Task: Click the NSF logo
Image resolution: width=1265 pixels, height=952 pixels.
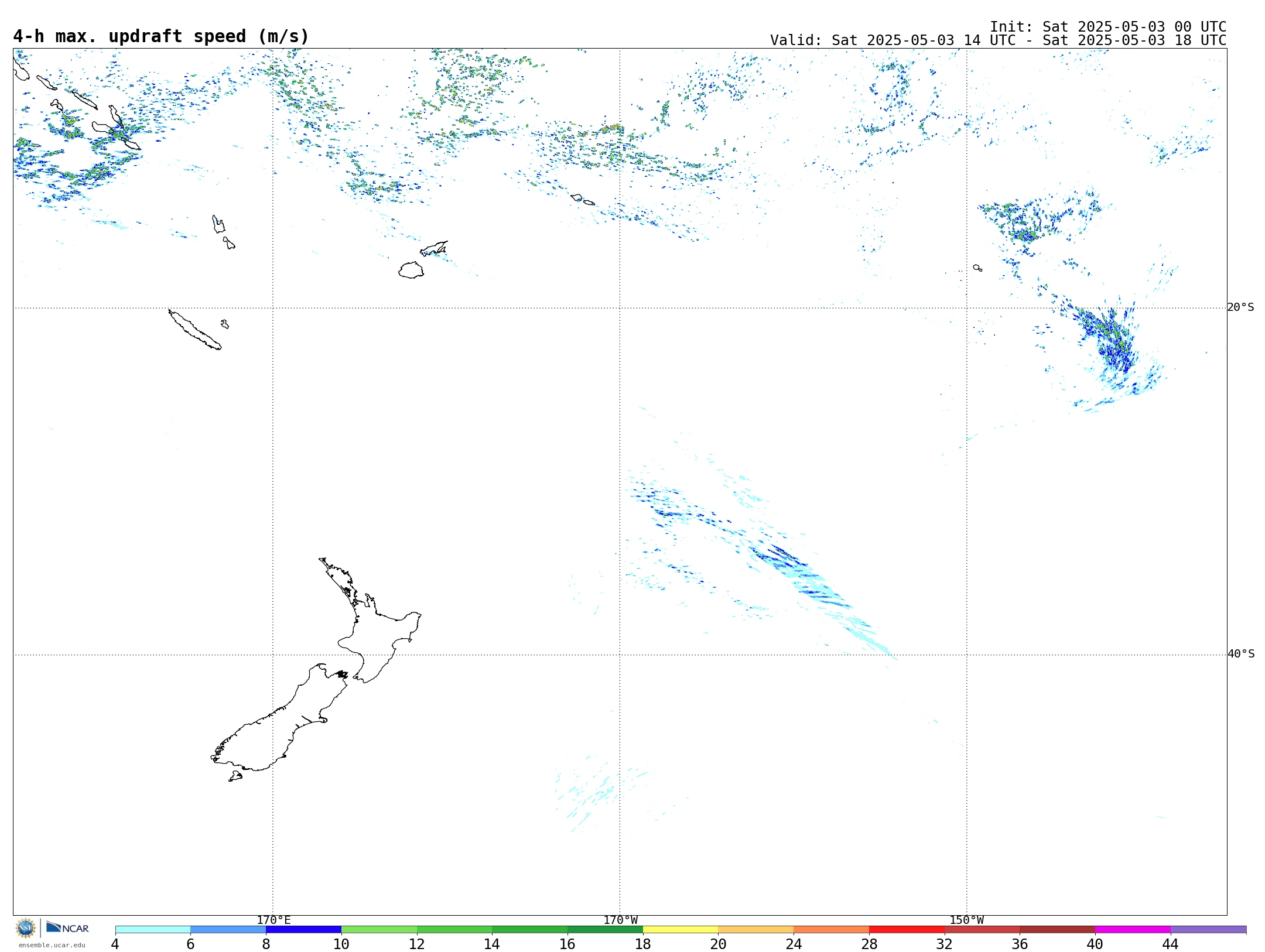Action: tap(26, 928)
